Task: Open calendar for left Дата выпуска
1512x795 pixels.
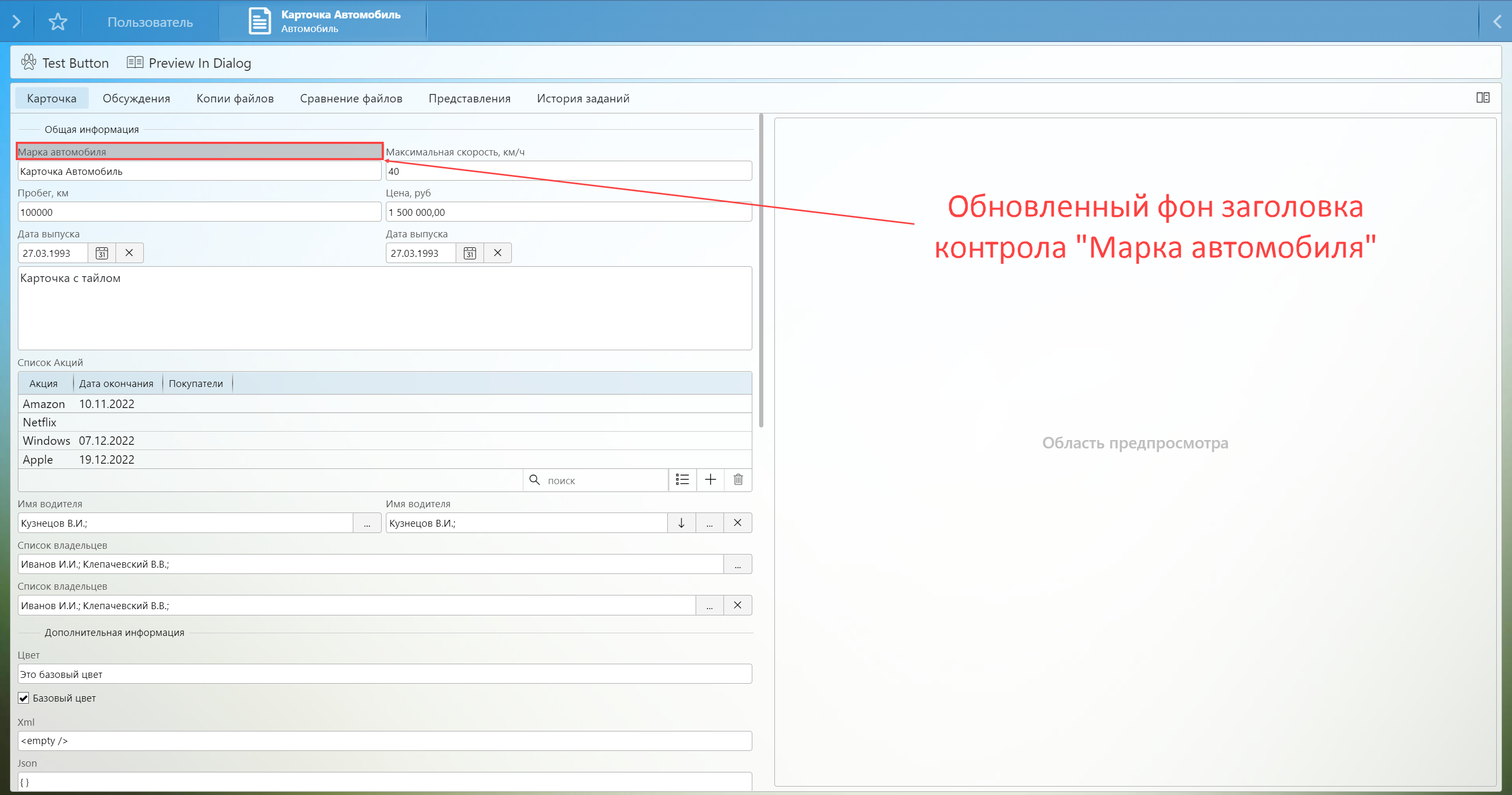Action: pyautogui.click(x=101, y=253)
